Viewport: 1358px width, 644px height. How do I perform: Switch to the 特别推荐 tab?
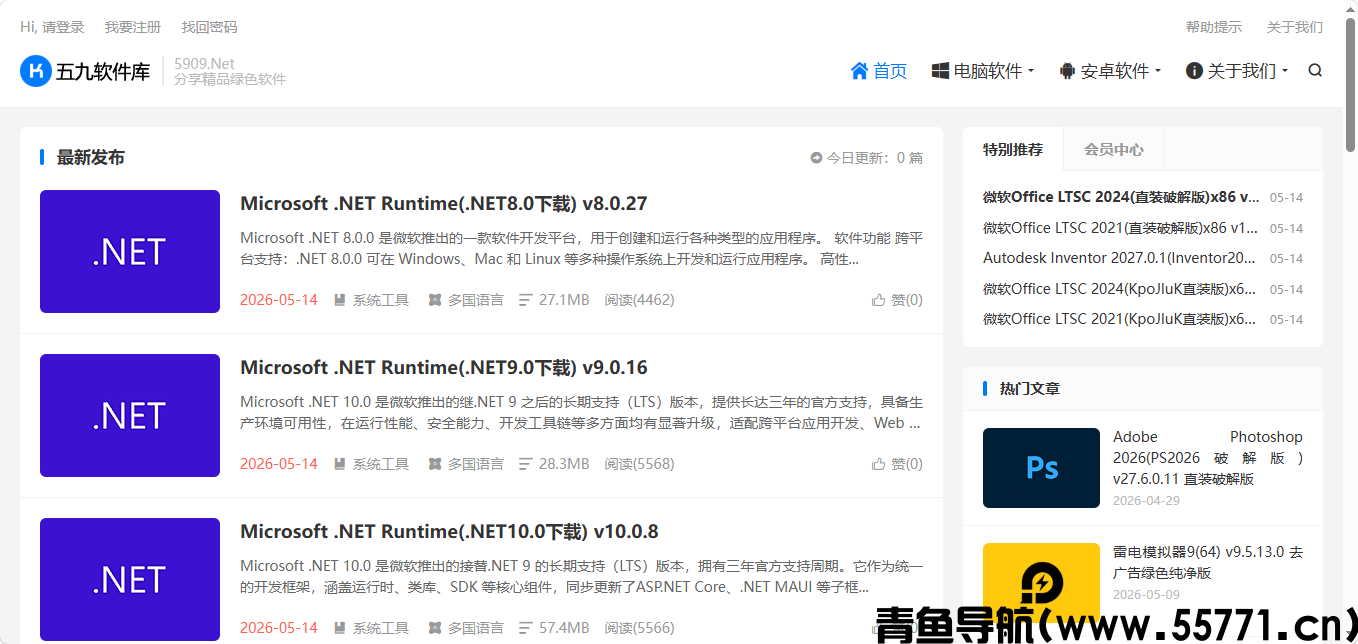[1013, 150]
